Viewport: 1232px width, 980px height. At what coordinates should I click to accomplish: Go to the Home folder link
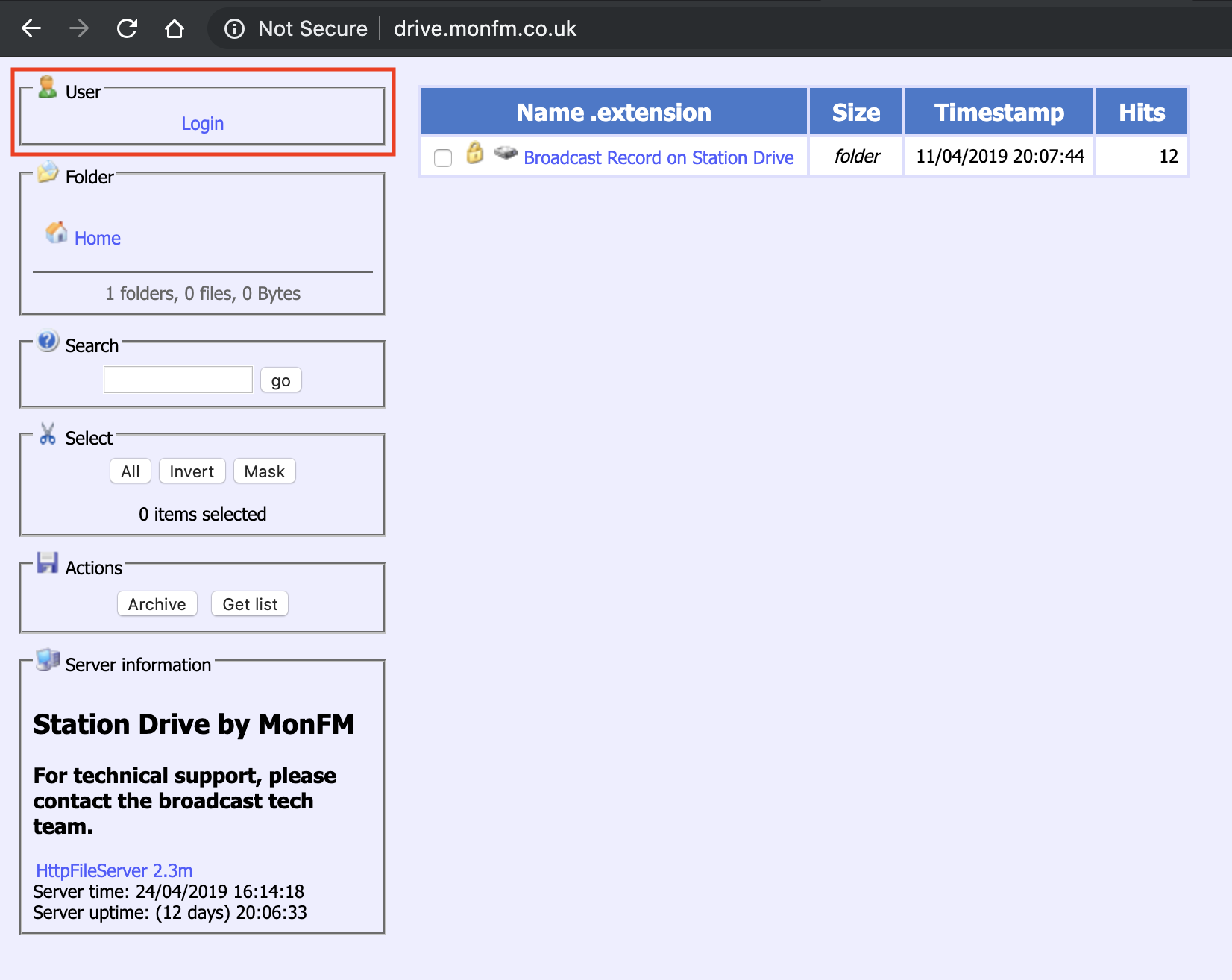(x=98, y=238)
